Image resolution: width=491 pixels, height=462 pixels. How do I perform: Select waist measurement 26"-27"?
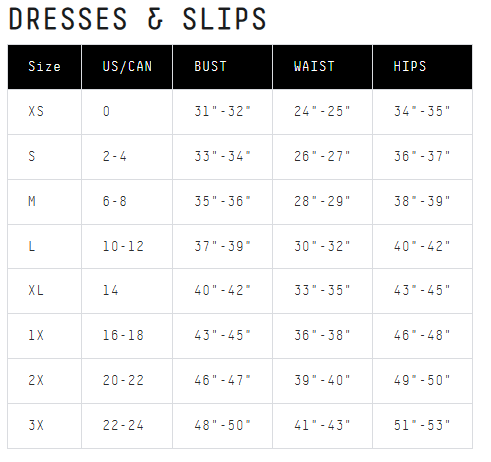322,156
